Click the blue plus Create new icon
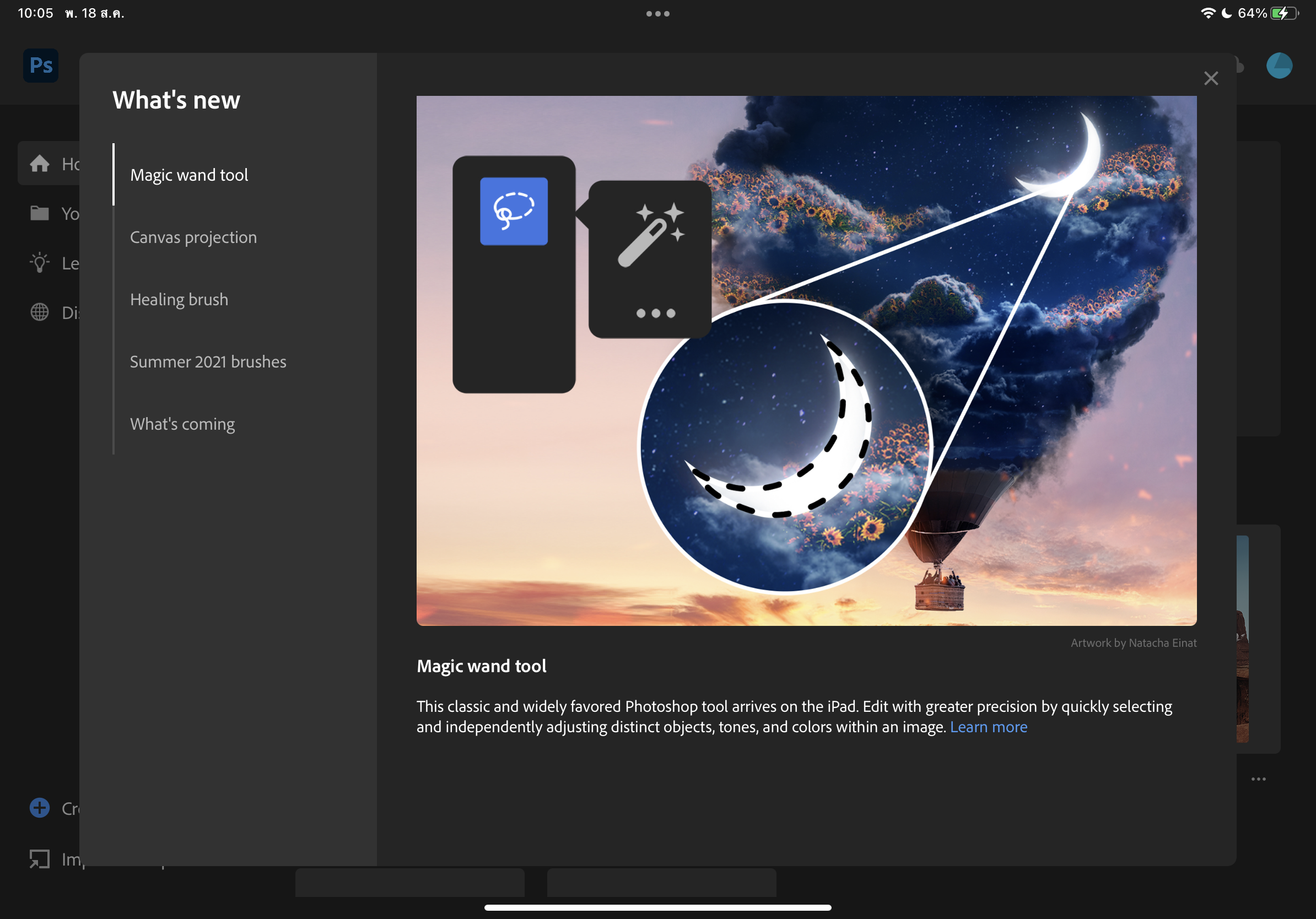The width and height of the screenshot is (1316, 919). pos(40,808)
